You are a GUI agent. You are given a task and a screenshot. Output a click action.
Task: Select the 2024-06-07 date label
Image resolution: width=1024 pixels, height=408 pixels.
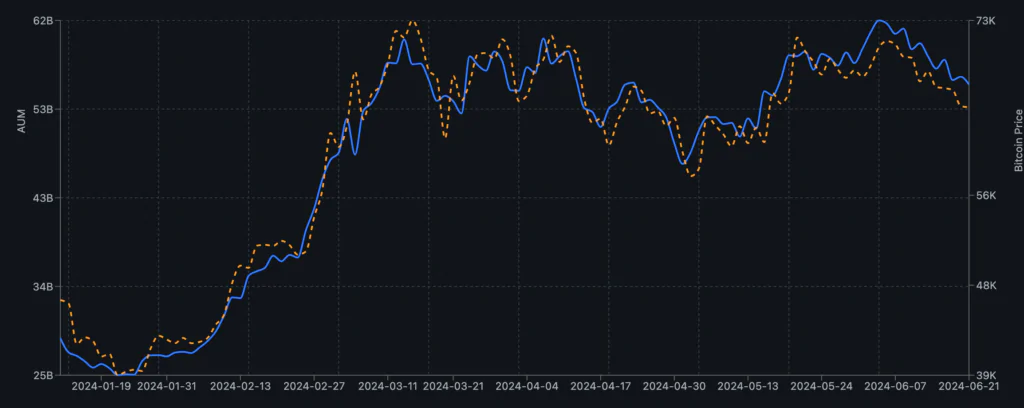pyautogui.click(x=895, y=385)
